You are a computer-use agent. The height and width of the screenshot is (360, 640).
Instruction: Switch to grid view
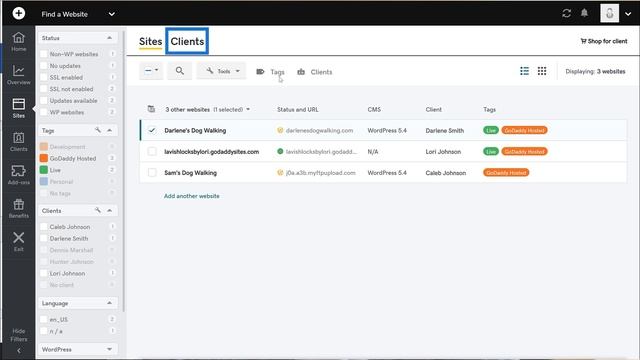pyautogui.click(x=542, y=71)
